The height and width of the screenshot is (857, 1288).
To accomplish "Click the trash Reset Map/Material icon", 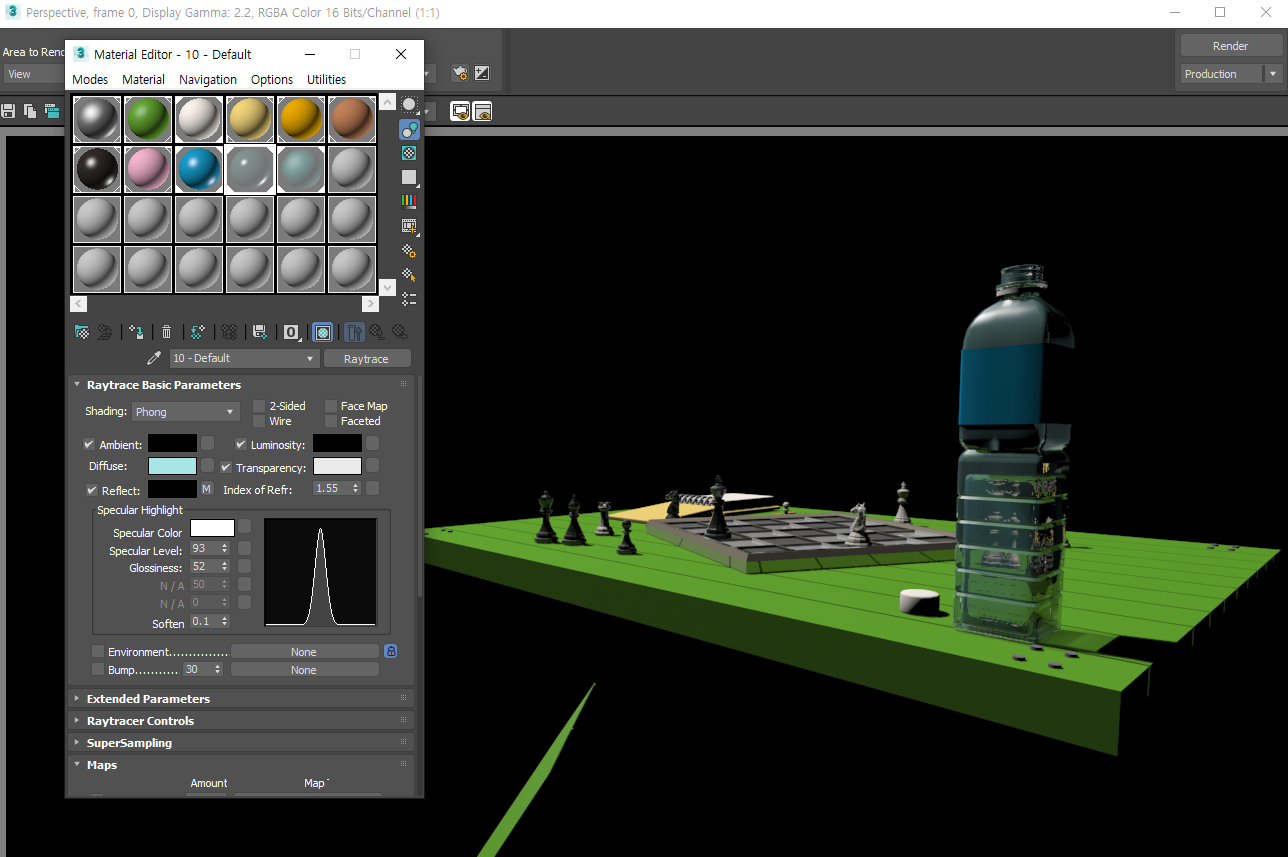I will 167,332.
